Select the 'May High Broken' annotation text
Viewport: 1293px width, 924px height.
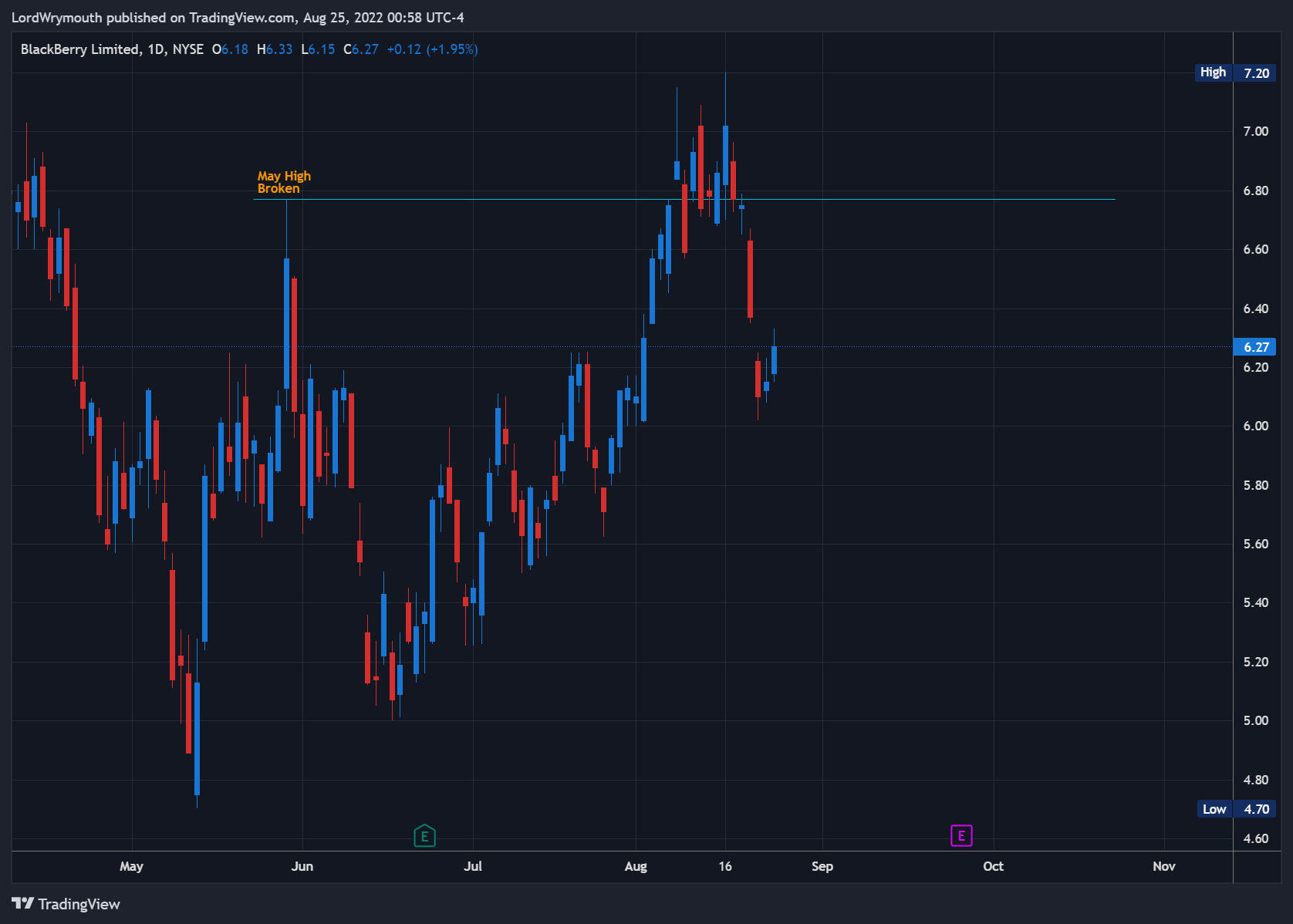click(x=284, y=182)
